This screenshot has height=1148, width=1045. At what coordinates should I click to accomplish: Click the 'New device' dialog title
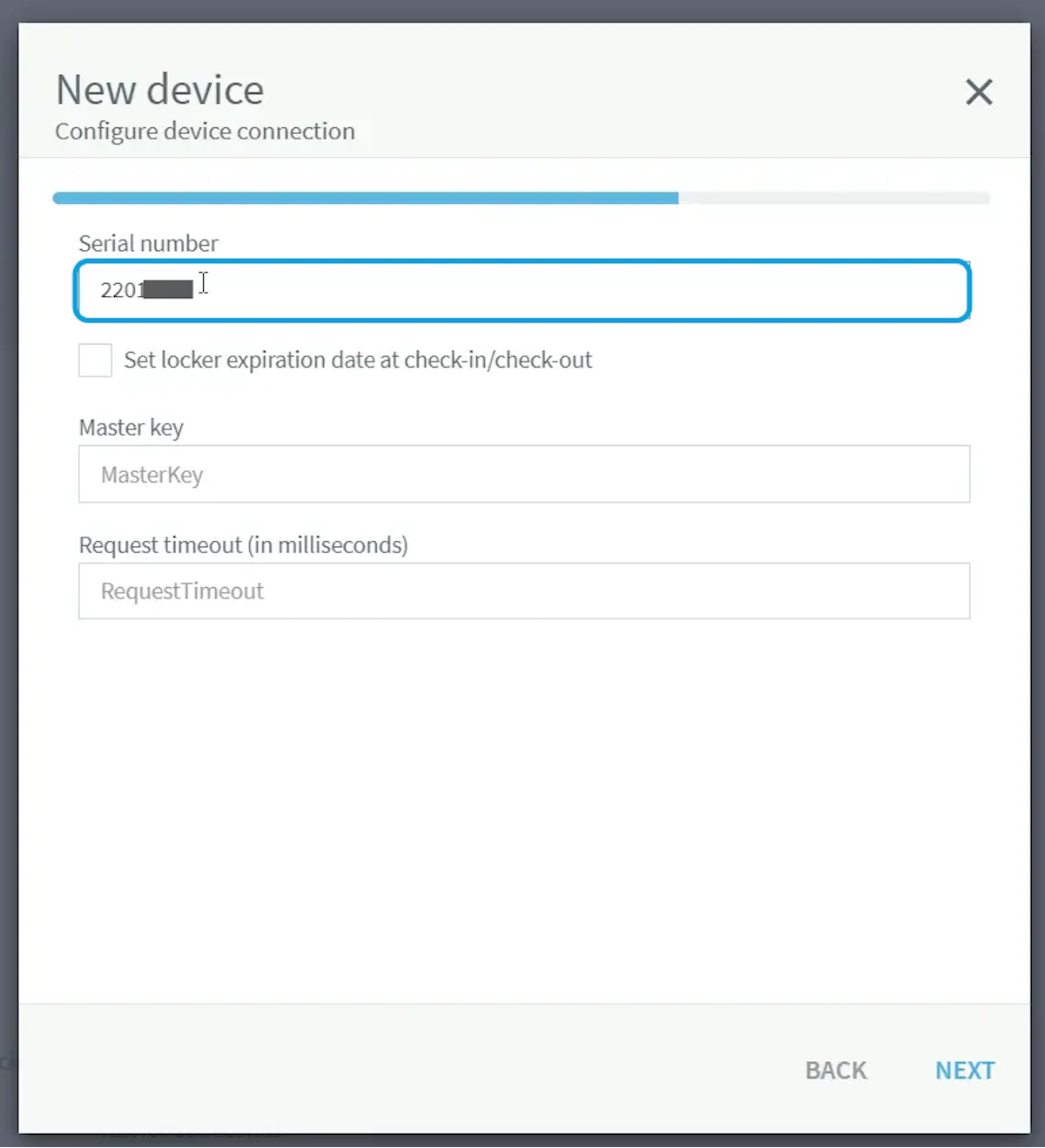(x=159, y=90)
